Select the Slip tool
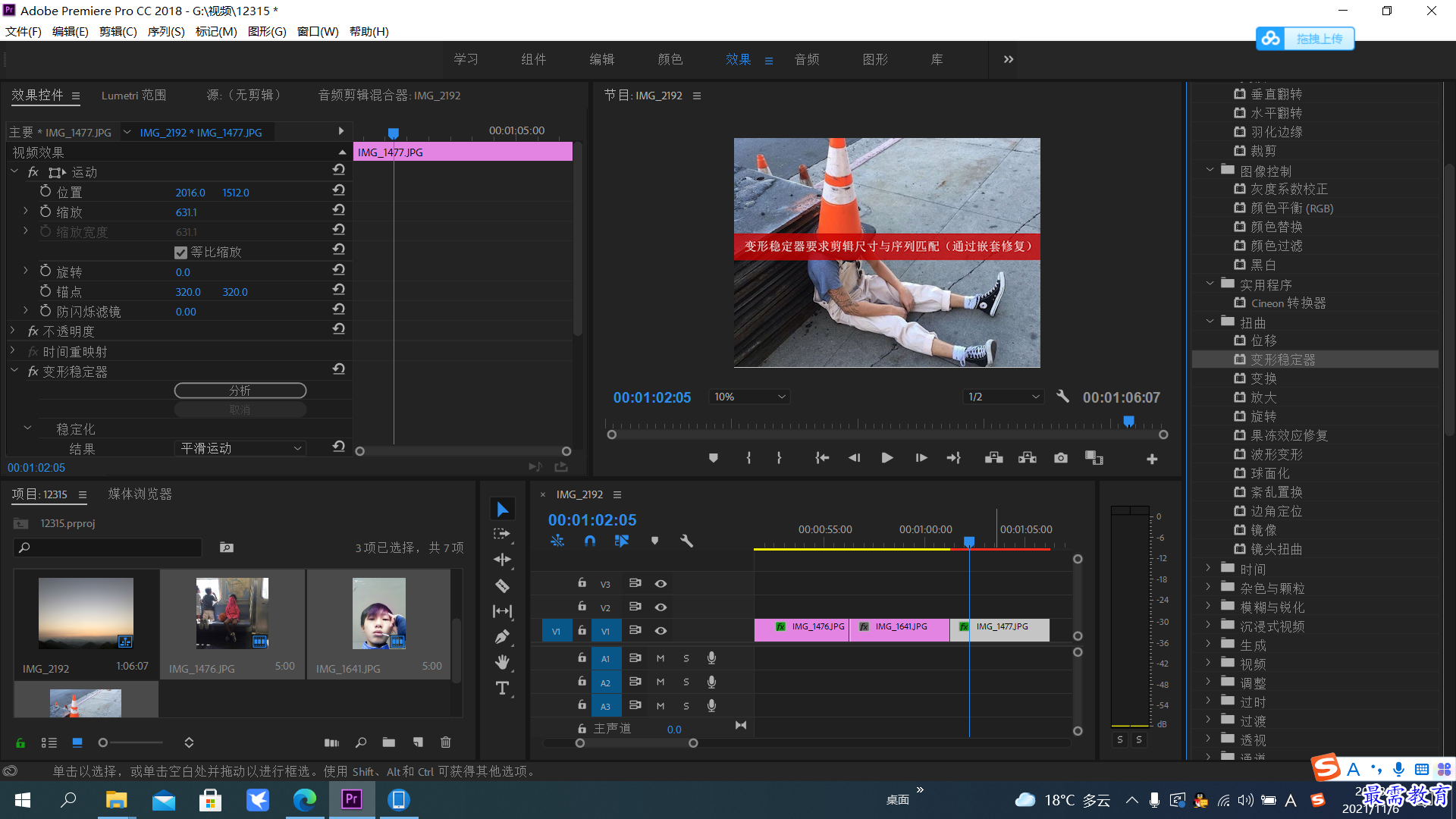 tap(502, 611)
